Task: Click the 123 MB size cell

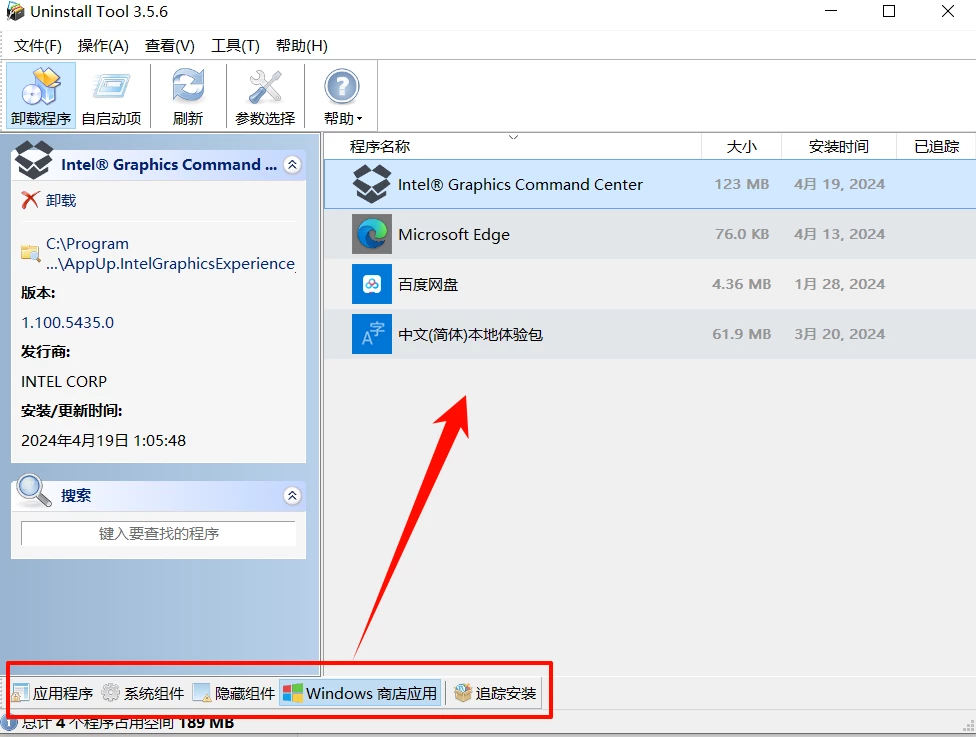Action: coord(741,184)
